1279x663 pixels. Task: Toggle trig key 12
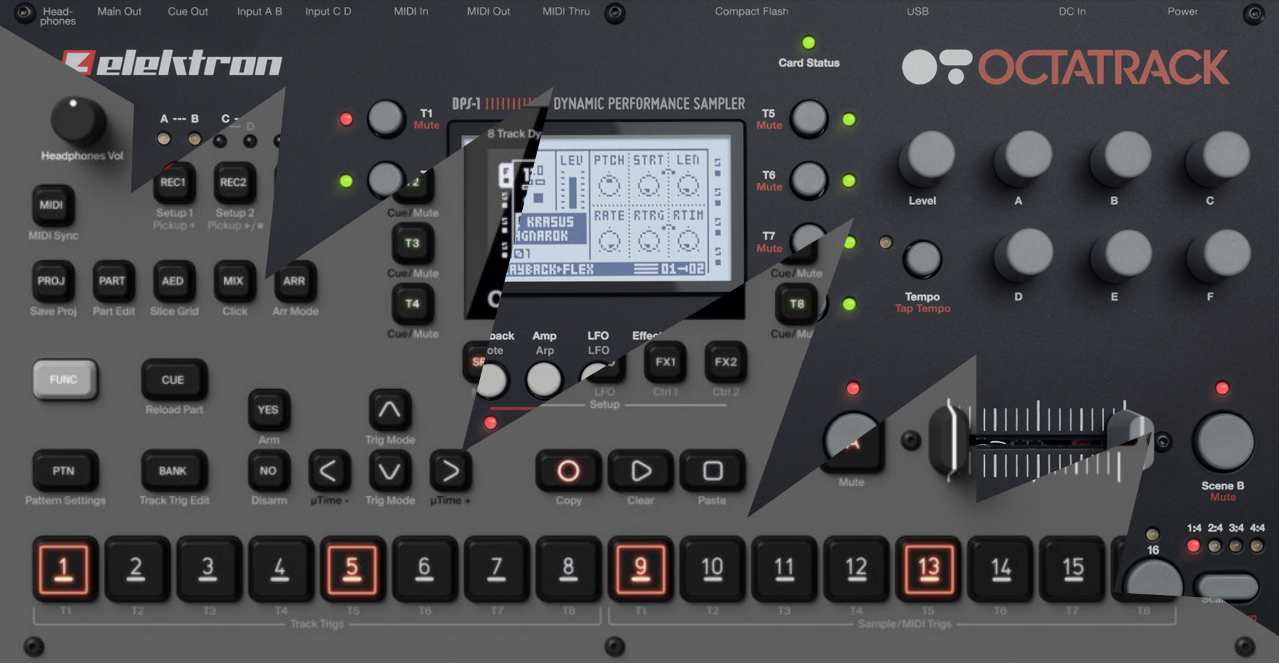pos(856,569)
